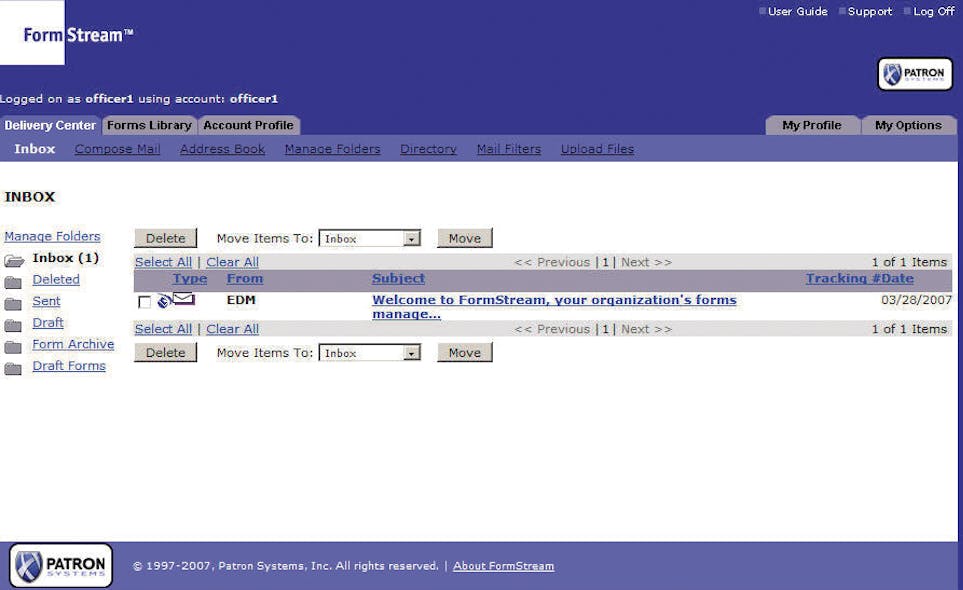Open the User Guide link
The image size is (963, 590).
pos(798,11)
